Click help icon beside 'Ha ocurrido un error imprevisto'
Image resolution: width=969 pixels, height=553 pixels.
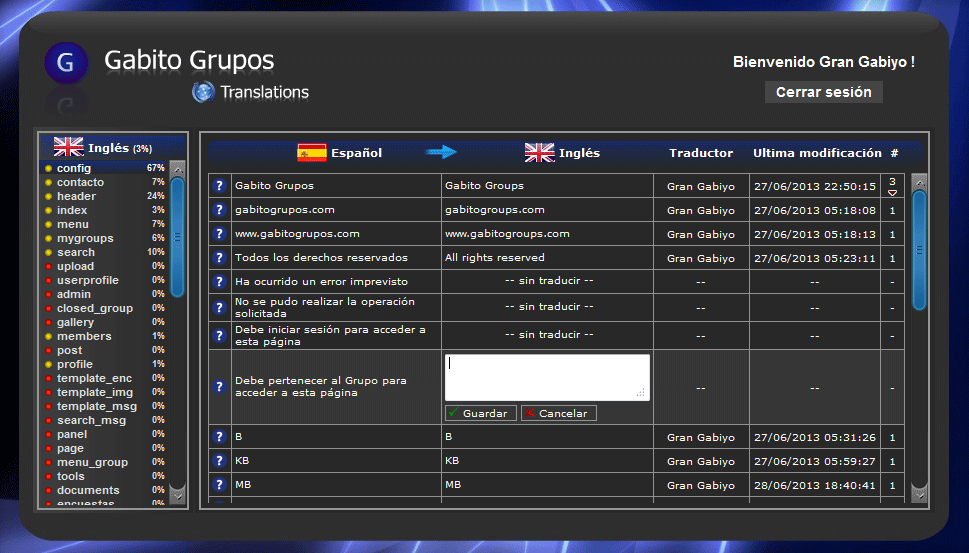tap(219, 282)
